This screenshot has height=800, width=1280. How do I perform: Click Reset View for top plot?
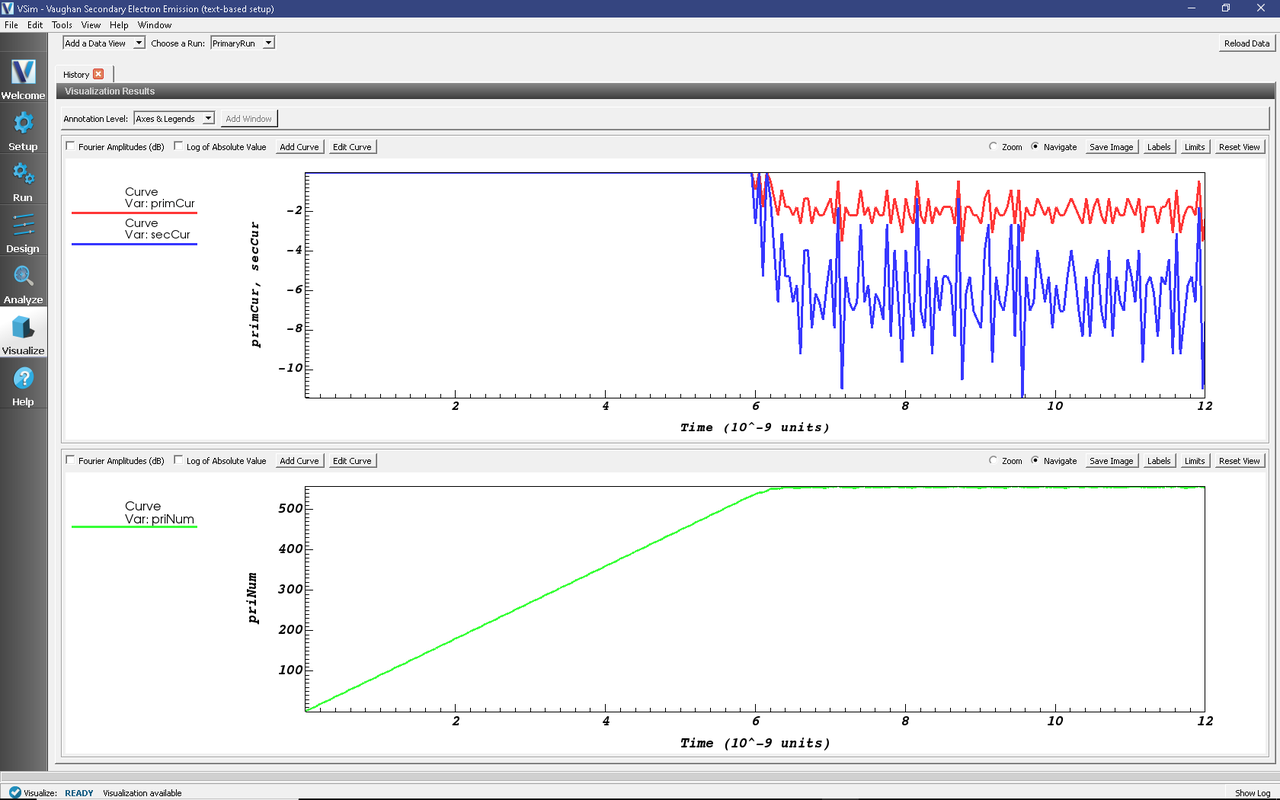tap(1239, 147)
